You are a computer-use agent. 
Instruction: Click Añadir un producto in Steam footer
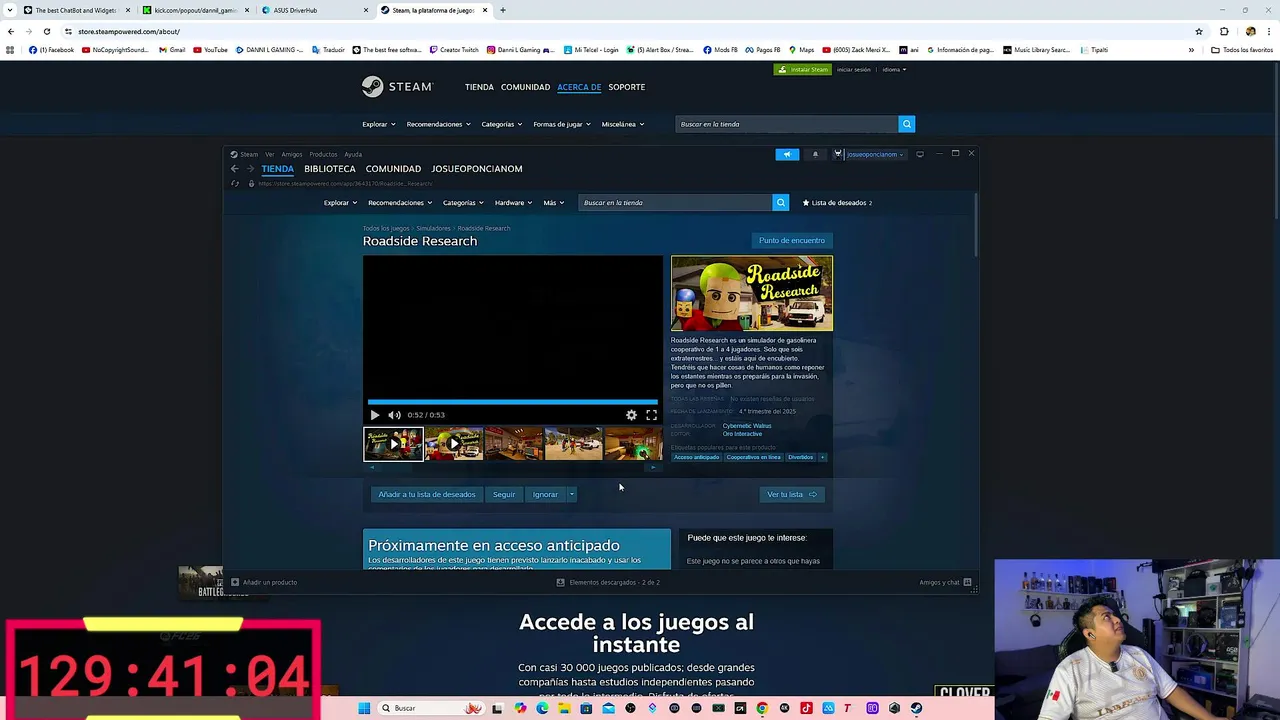(264, 582)
